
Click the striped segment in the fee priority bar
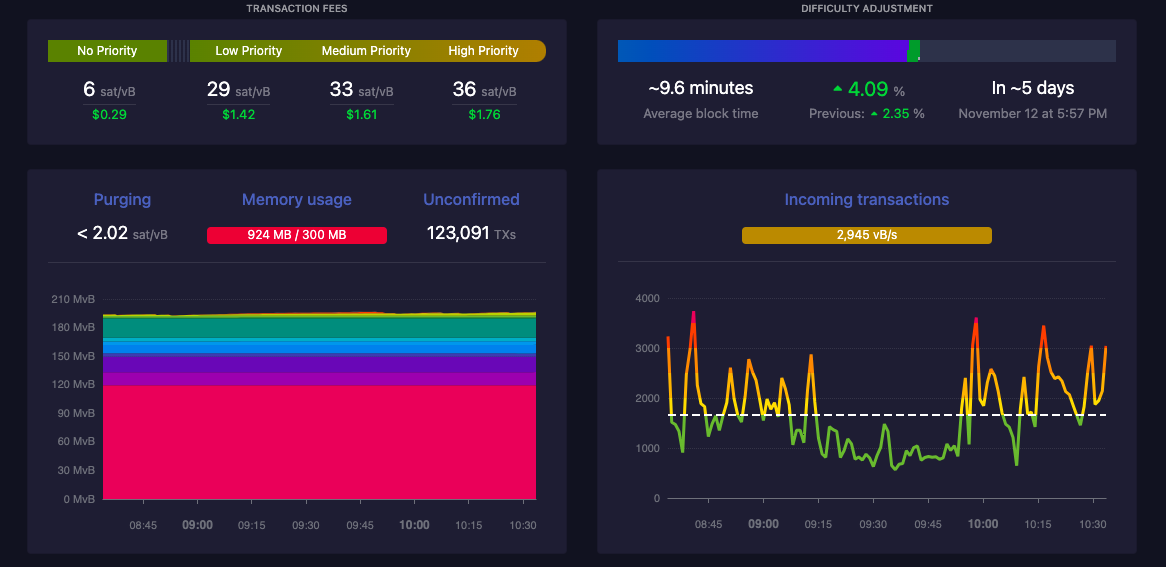point(178,51)
